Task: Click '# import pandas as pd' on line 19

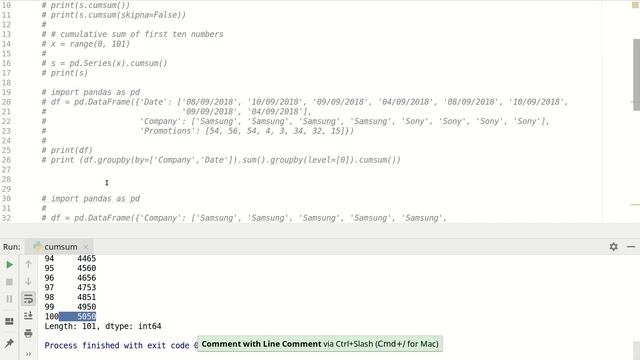Action: point(91,92)
